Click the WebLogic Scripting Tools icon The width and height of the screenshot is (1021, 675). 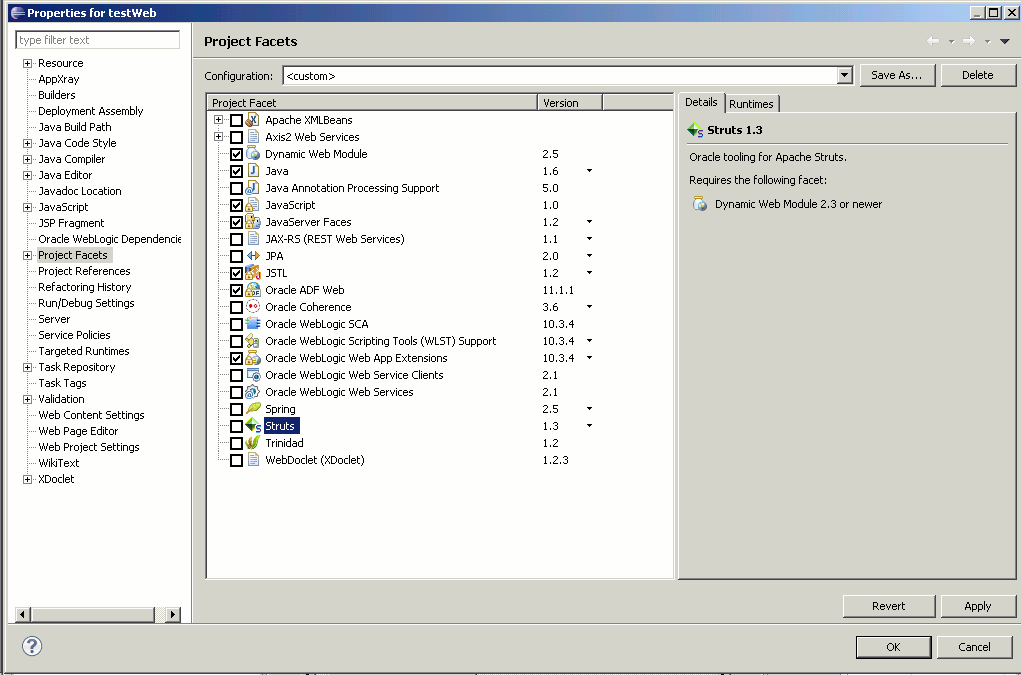click(x=253, y=340)
